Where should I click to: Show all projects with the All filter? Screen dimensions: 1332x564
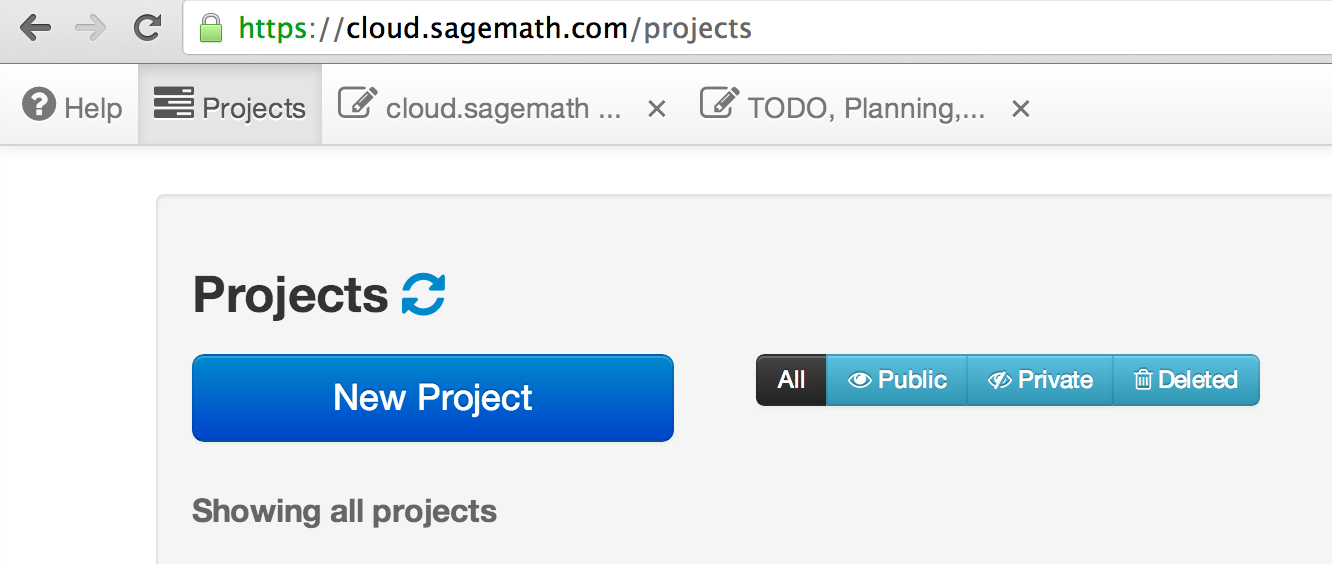coord(791,380)
